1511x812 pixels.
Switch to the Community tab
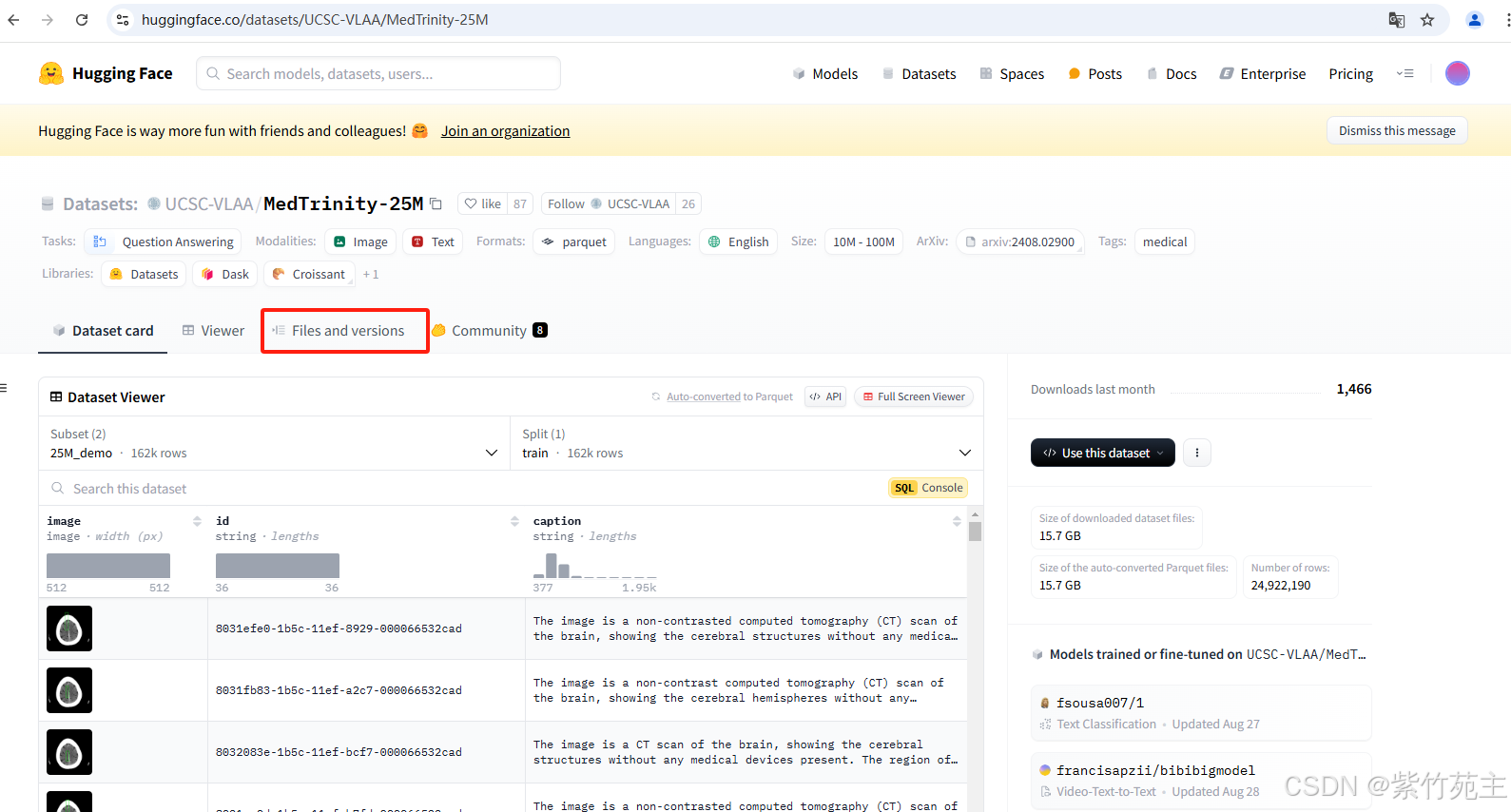point(489,330)
